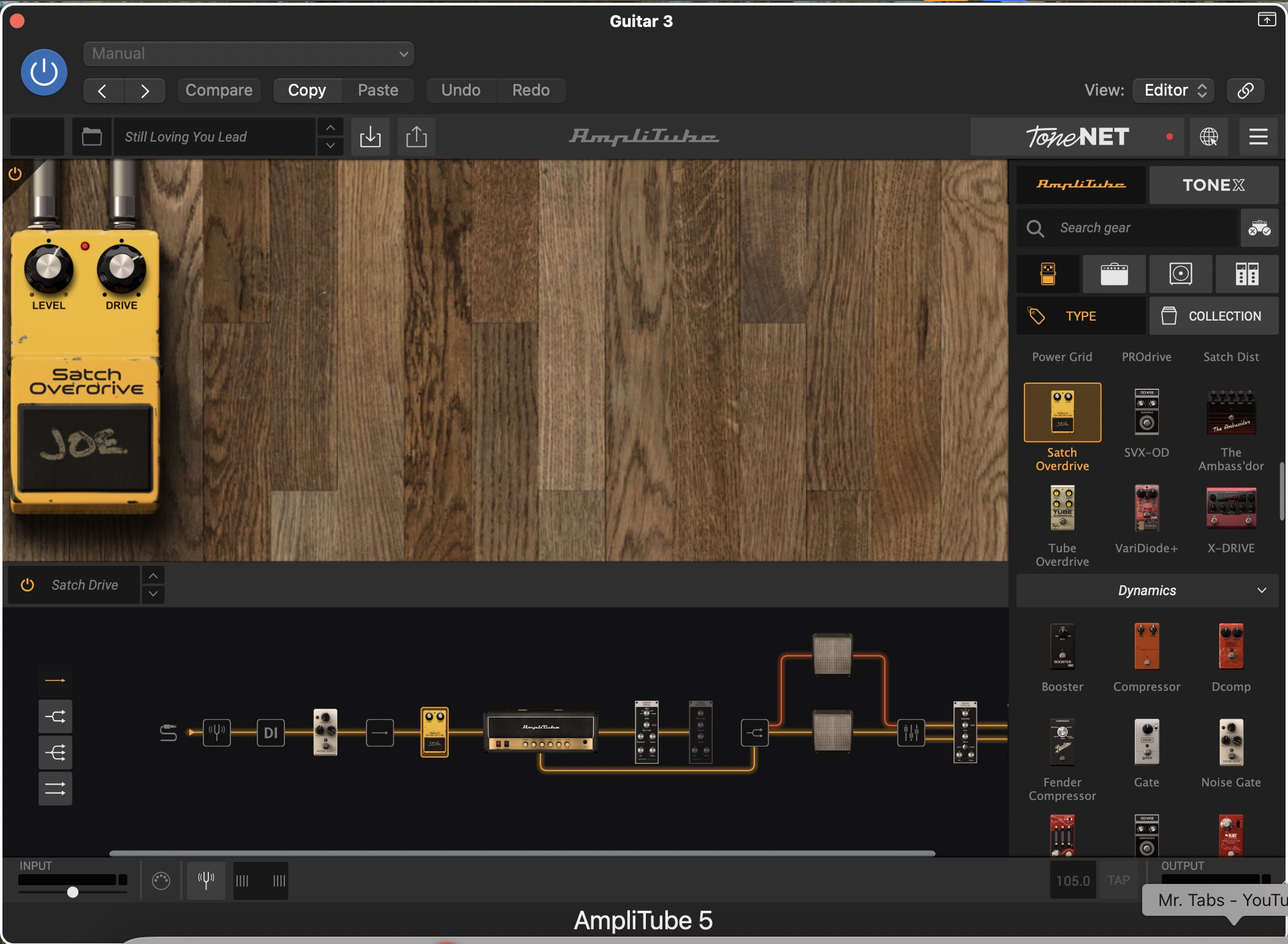Open the ToneNET panel
This screenshot has width=1288, height=944.
pos(1078,137)
